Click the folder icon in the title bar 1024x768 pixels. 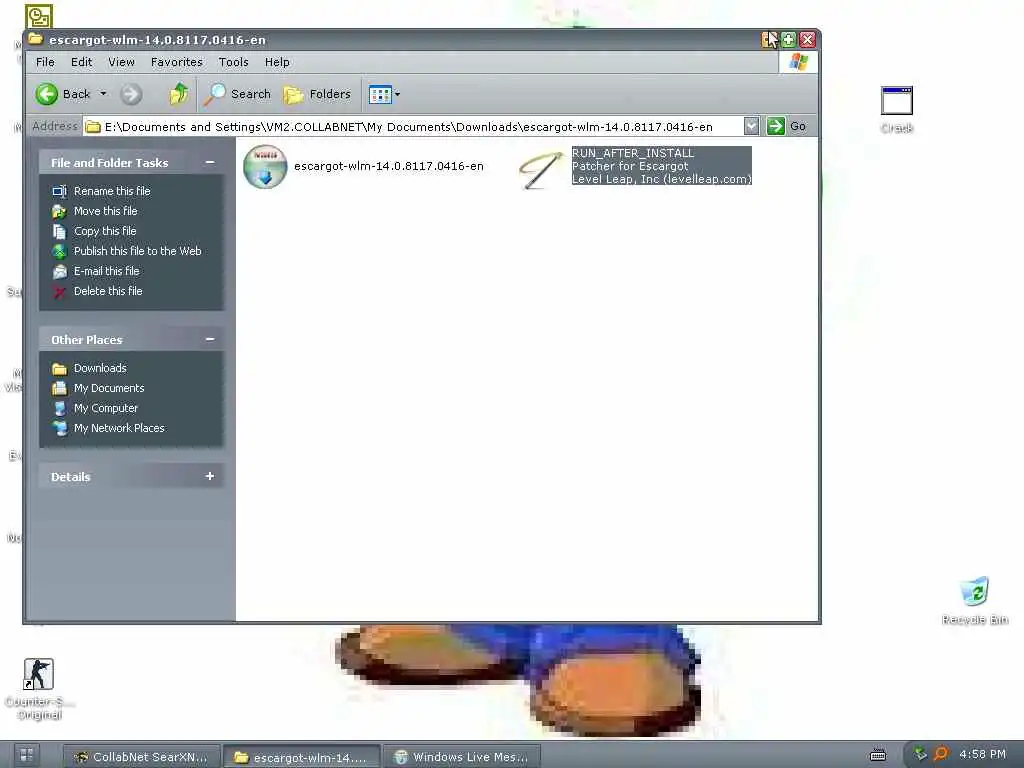[36, 39]
